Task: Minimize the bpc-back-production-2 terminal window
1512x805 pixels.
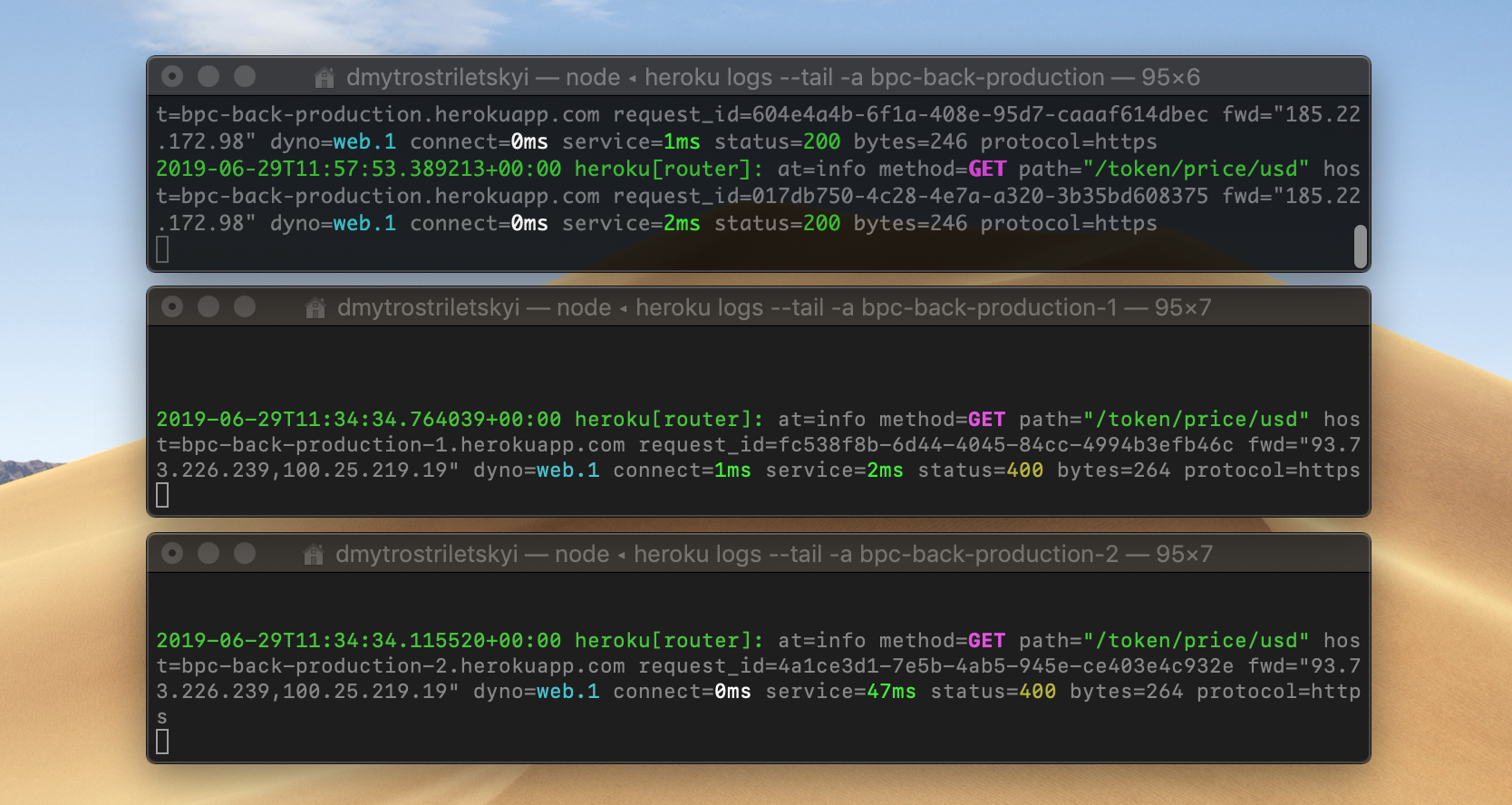Action: [x=208, y=554]
